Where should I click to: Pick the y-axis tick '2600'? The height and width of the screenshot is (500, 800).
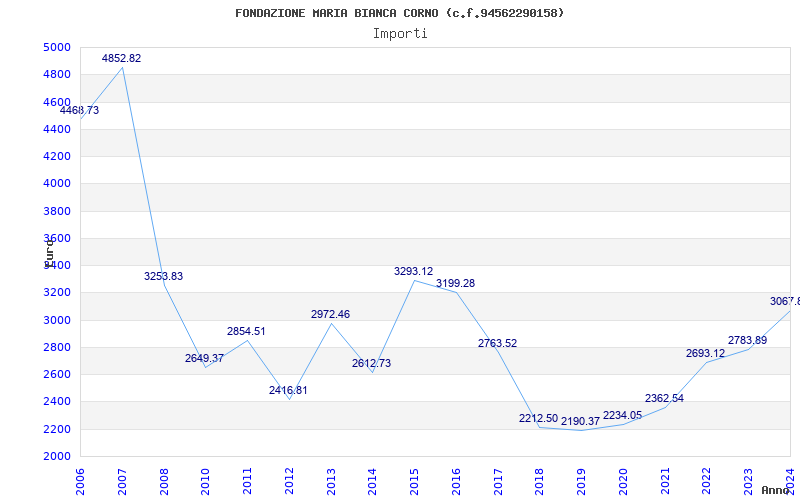coord(57,374)
